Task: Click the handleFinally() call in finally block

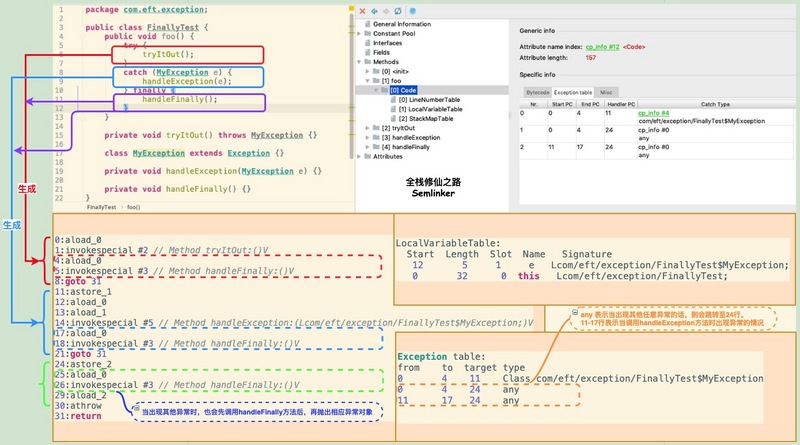Action: 180,100
